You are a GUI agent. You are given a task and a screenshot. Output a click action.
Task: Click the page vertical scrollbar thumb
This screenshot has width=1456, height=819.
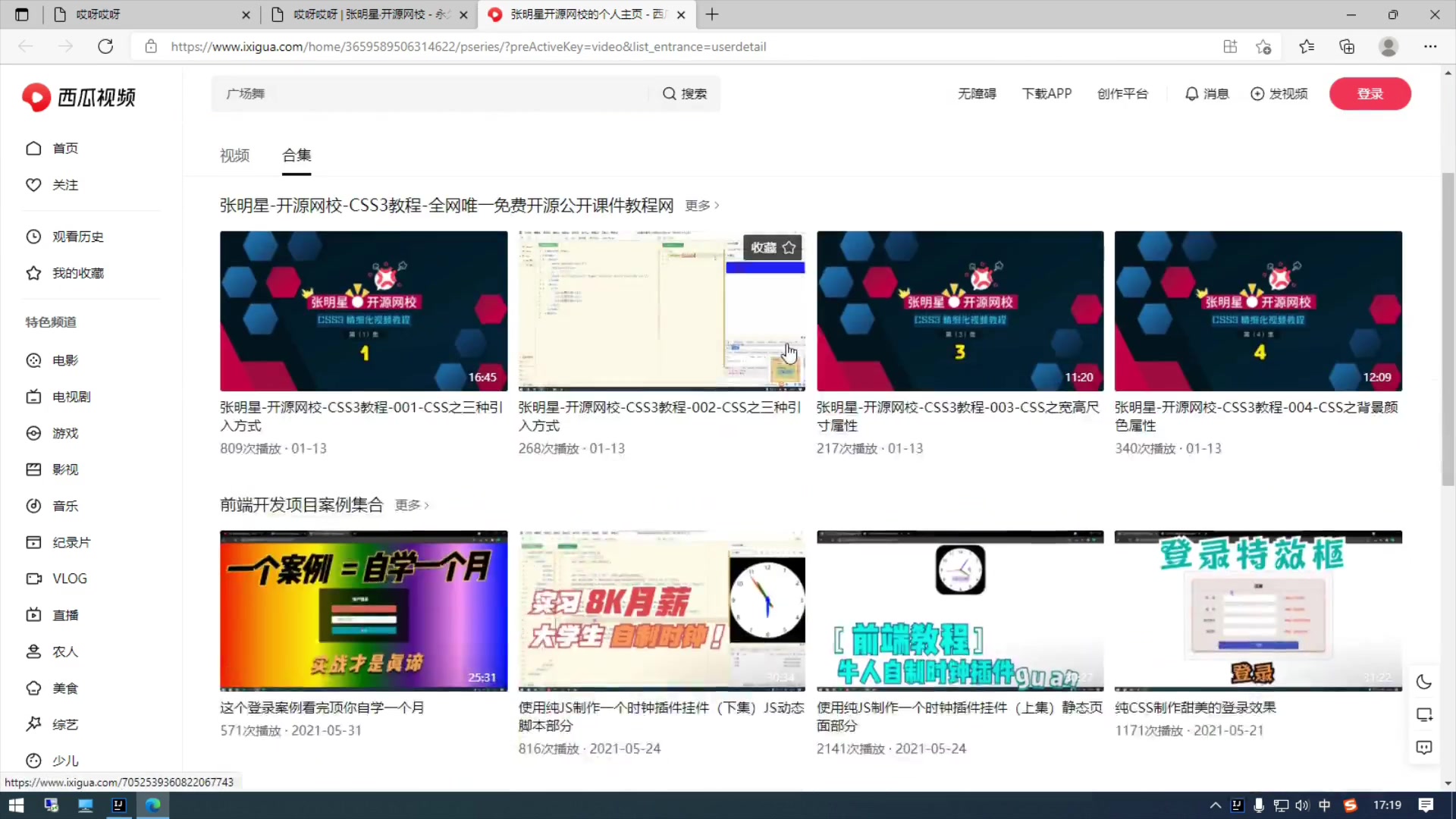tap(1448, 330)
